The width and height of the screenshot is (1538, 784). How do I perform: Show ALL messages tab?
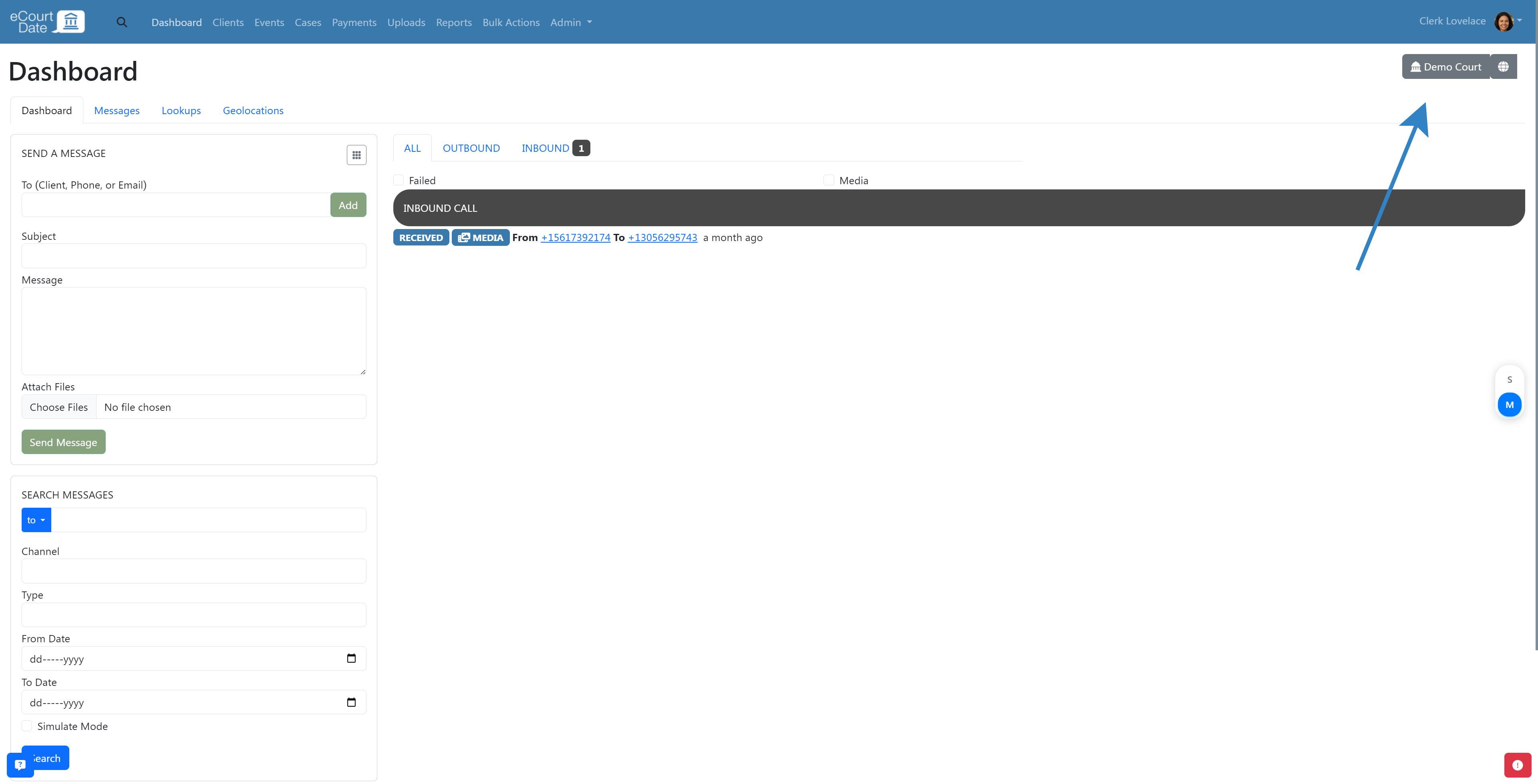point(412,148)
